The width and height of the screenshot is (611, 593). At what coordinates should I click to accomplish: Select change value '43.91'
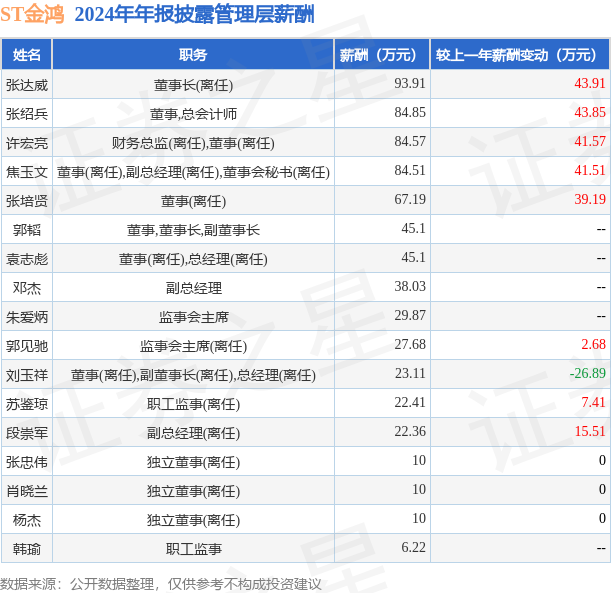click(x=590, y=83)
